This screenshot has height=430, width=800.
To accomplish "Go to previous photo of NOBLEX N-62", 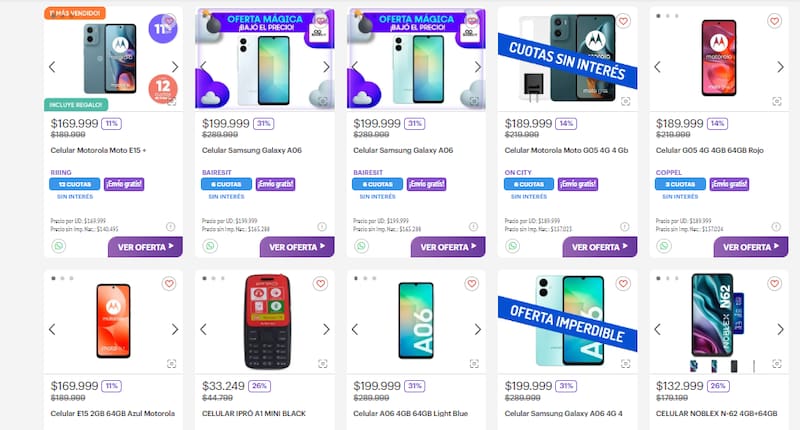I will [x=658, y=329].
